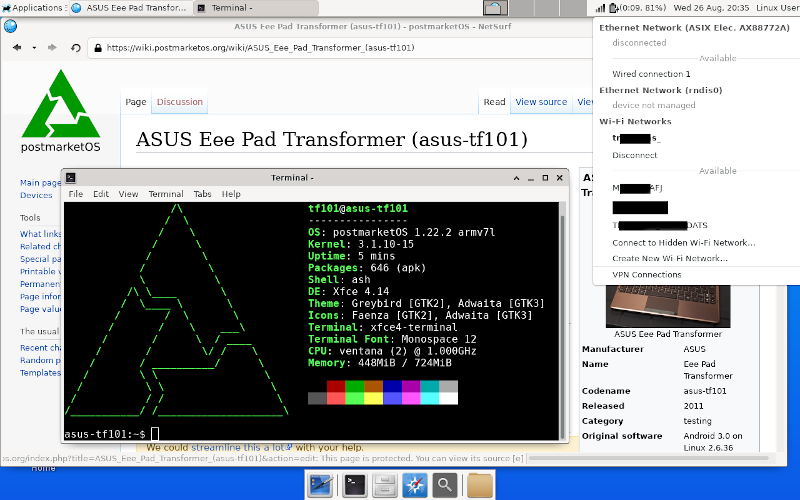Click the ASUS Eee Pad Transformer photo thumbnail
Viewport: 800px width, 500px height.
tap(668, 306)
